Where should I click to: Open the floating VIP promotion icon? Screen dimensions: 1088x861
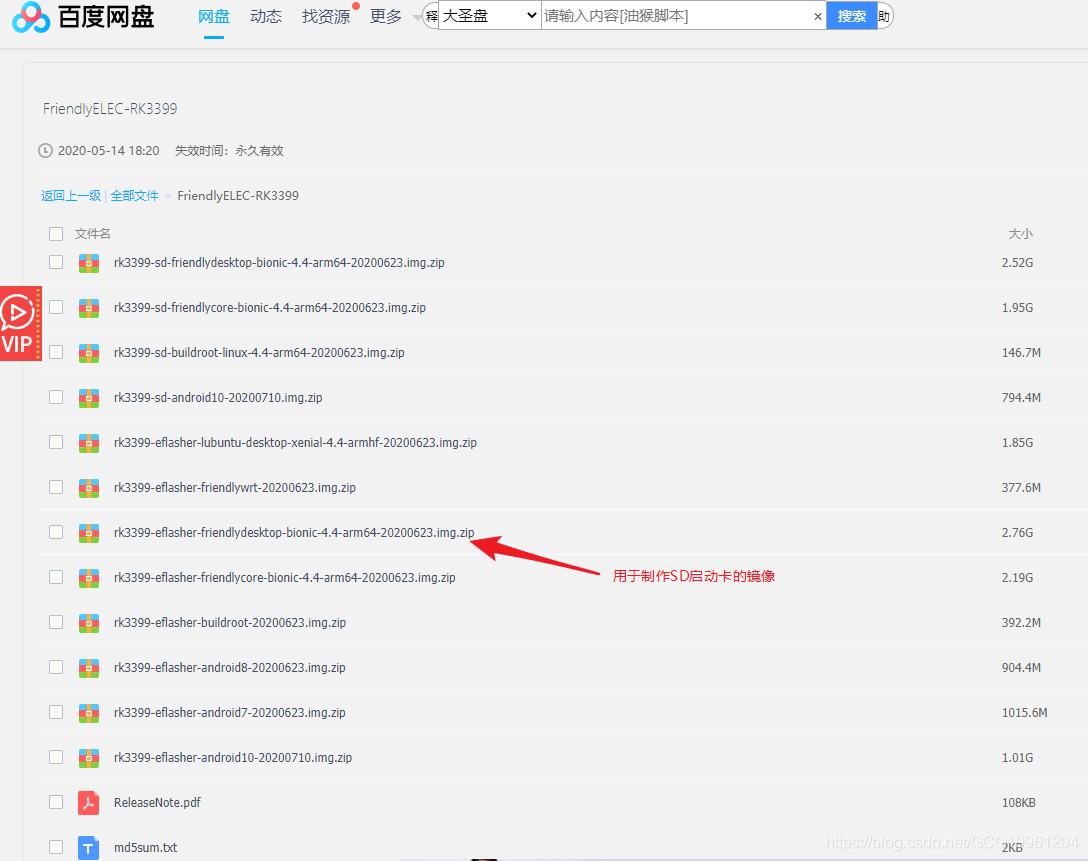(20, 323)
